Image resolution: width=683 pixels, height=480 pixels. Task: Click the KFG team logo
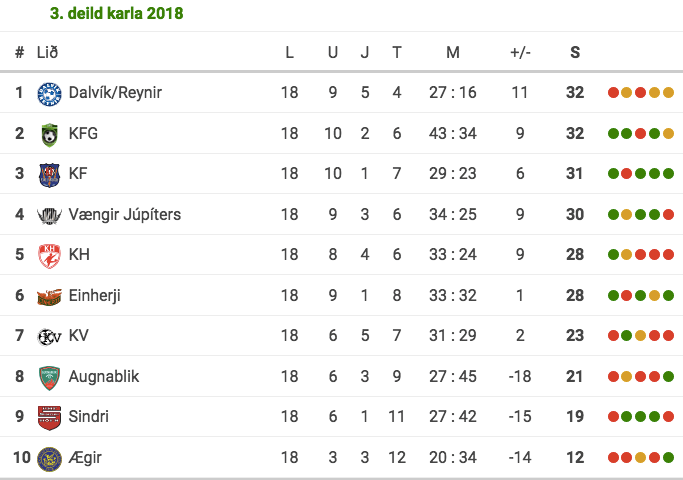tap(49, 134)
